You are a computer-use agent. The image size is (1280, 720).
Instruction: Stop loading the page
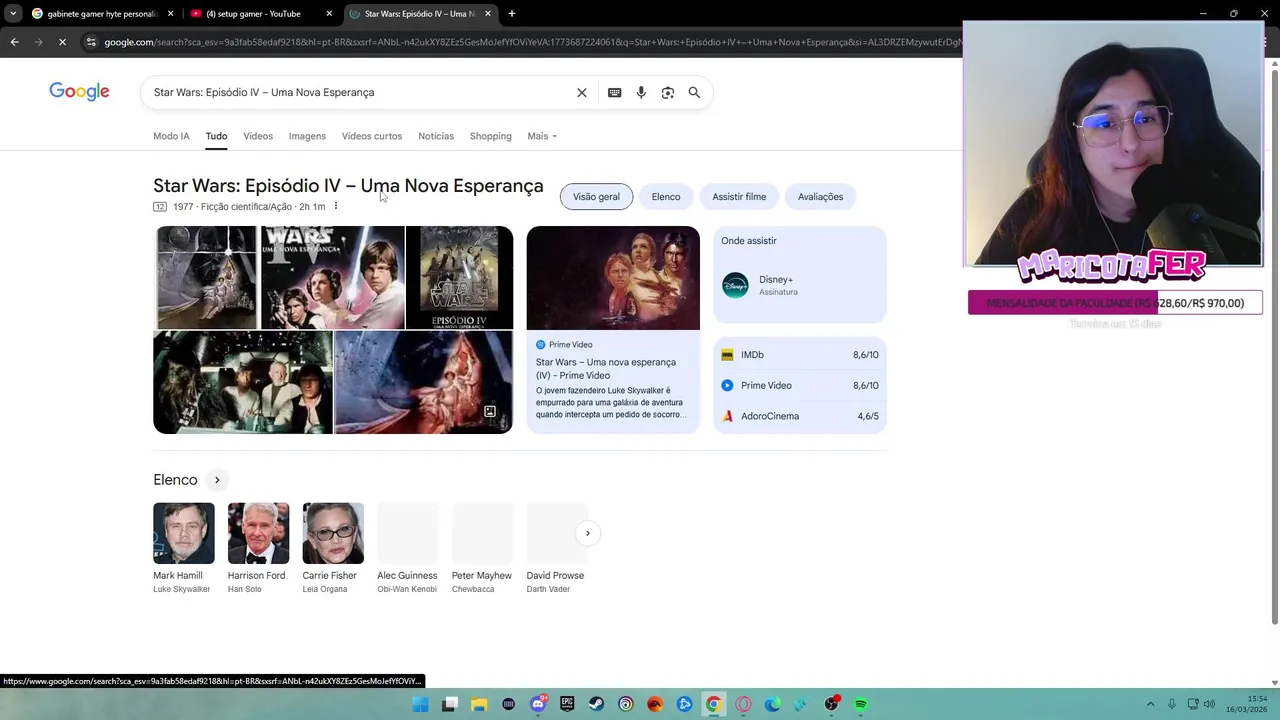coord(62,42)
